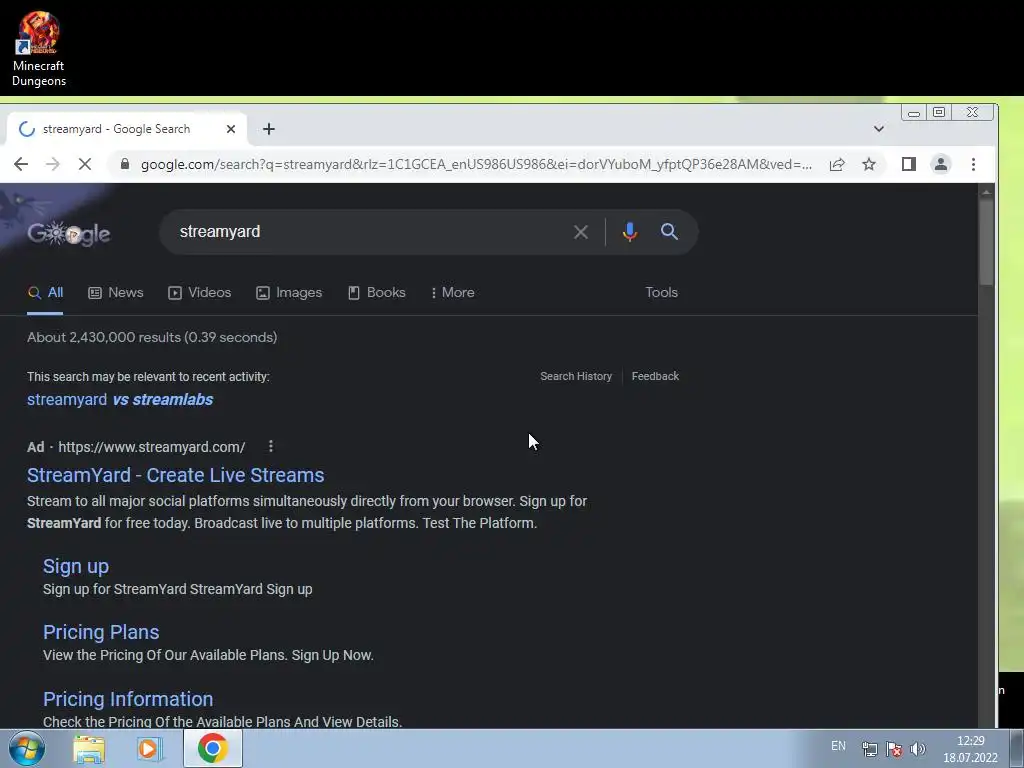Click the ad URL https://www.streamyard.com/
This screenshot has height=768, width=1024.
pyautogui.click(x=152, y=447)
